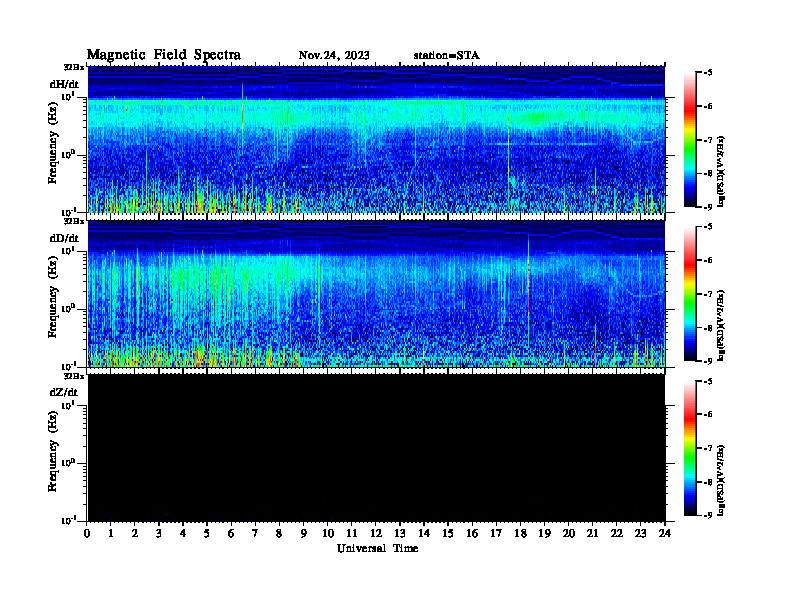Click hour 14 on the Universal Time axis
The width and height of the screenshot is (792, 612).
(x=424, y=534)
